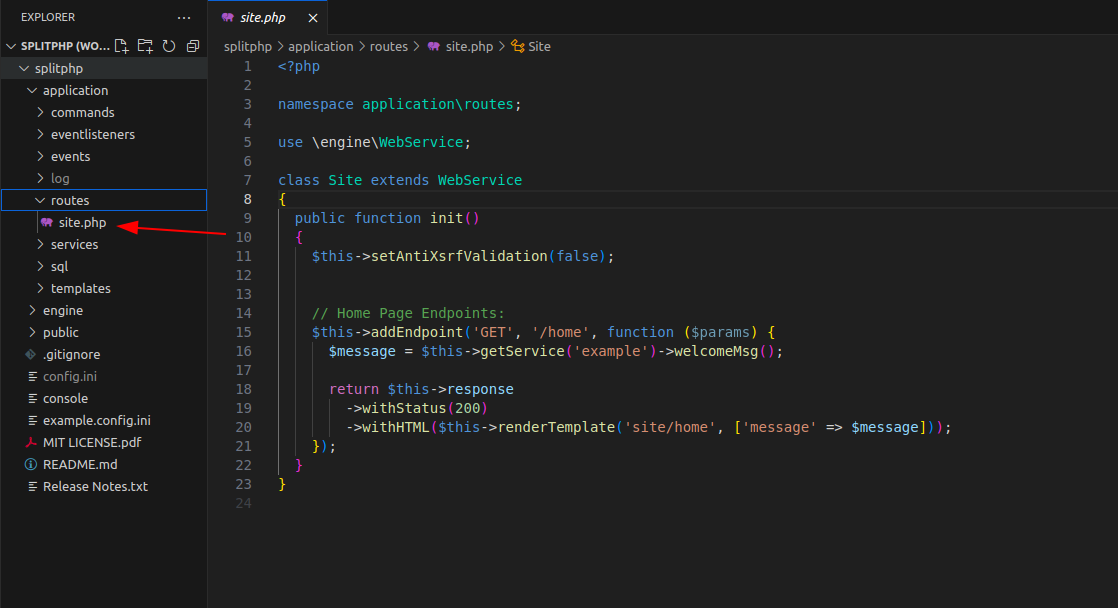Viewport: 1118px width, 608px height.
Task: Expand the engine folder
Action: pyautogui.click(x=65, y=310)
